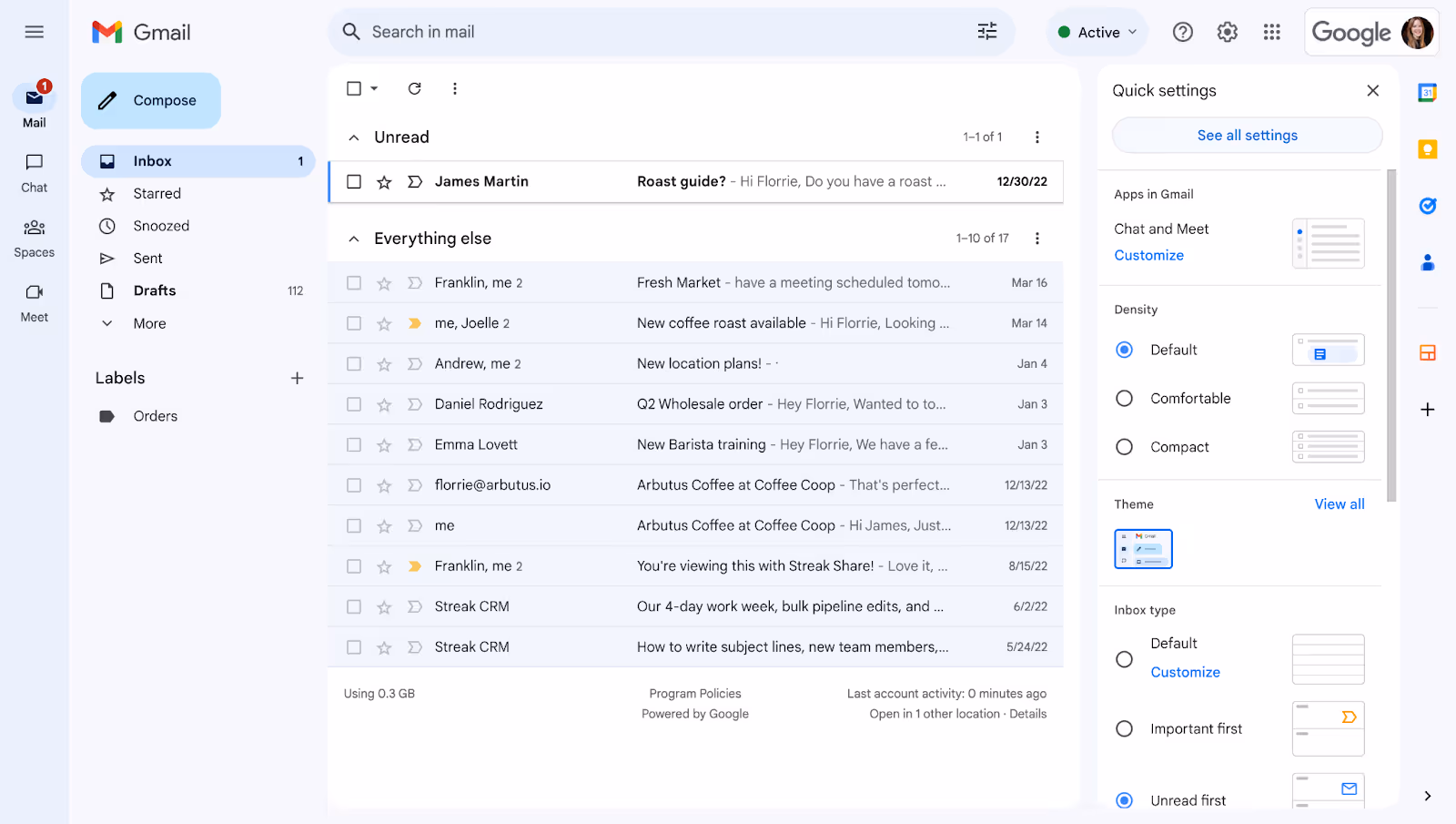
Task: Select the current theme thumbnail
Action: 1143,549
